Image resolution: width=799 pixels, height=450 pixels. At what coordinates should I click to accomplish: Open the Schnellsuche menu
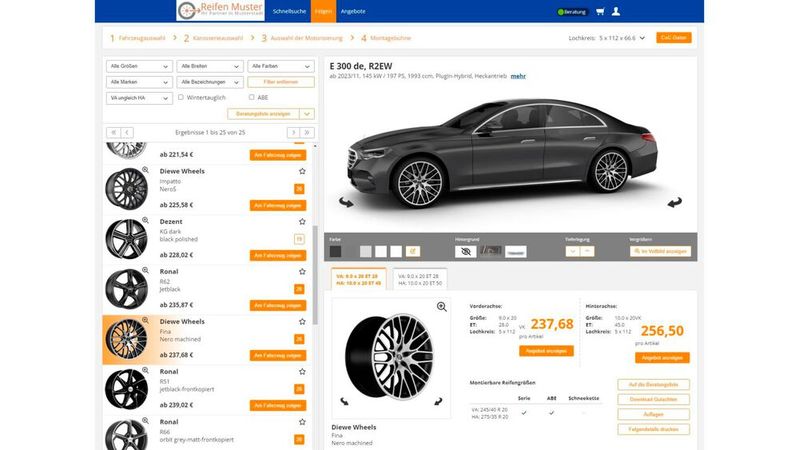coord(289,11)
